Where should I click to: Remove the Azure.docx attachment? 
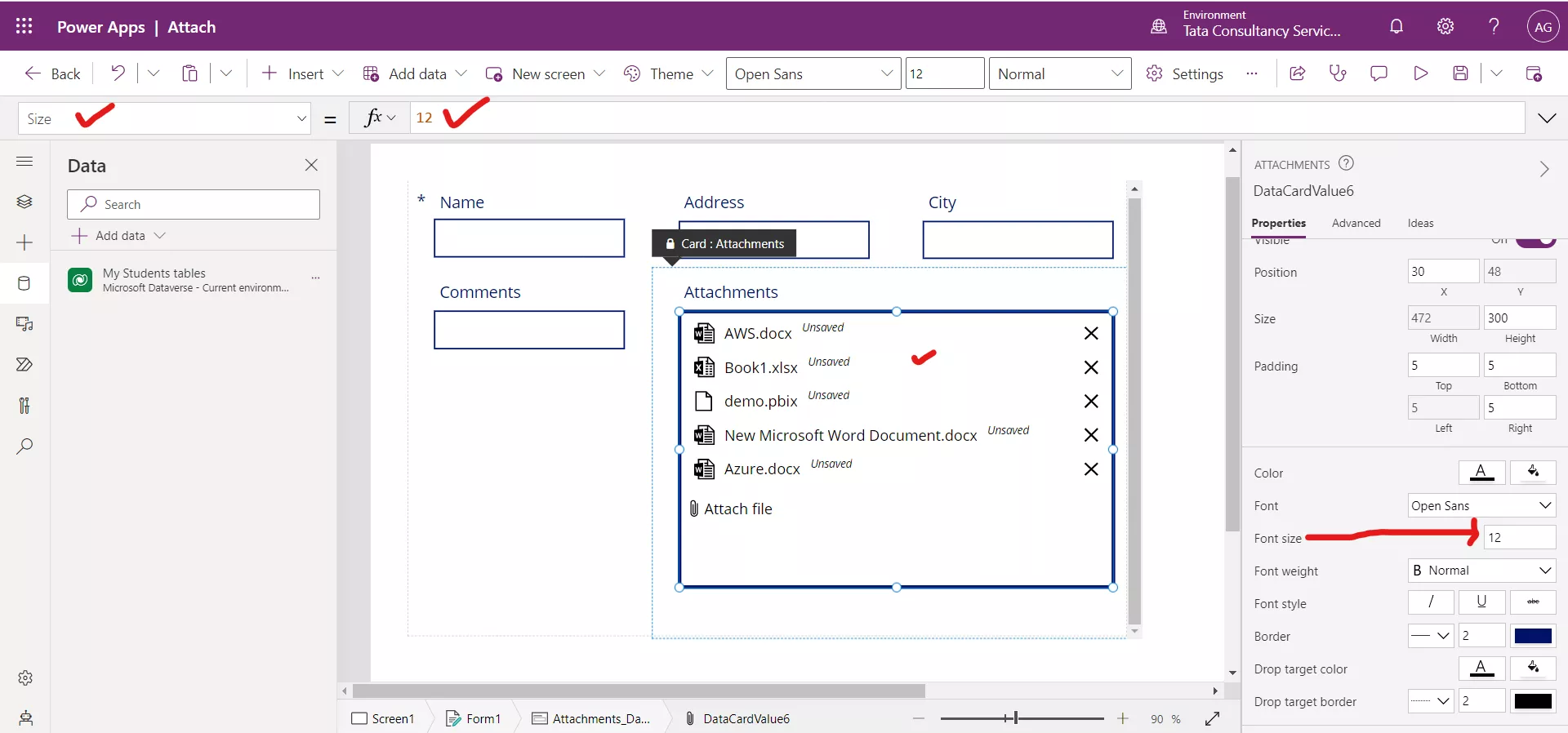point(1091,469)
